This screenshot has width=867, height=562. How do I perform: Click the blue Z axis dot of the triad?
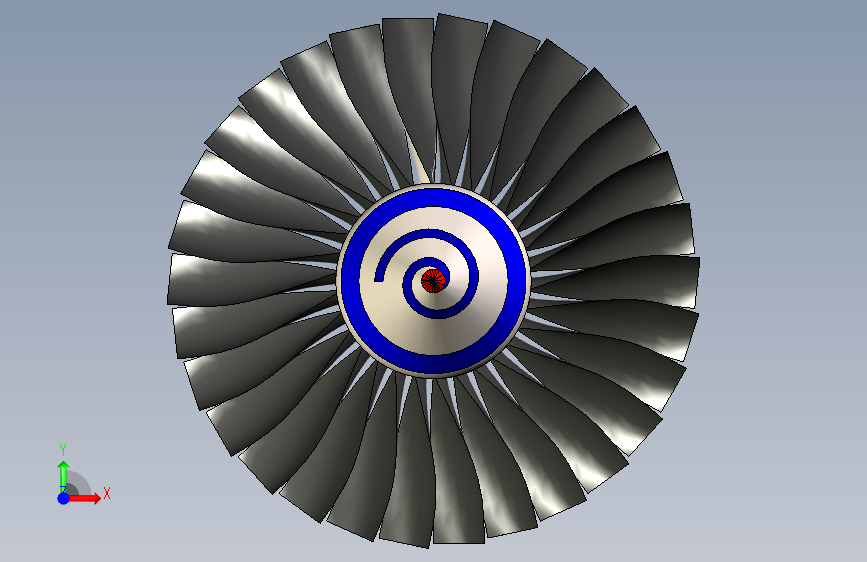(x=64, y=498)
